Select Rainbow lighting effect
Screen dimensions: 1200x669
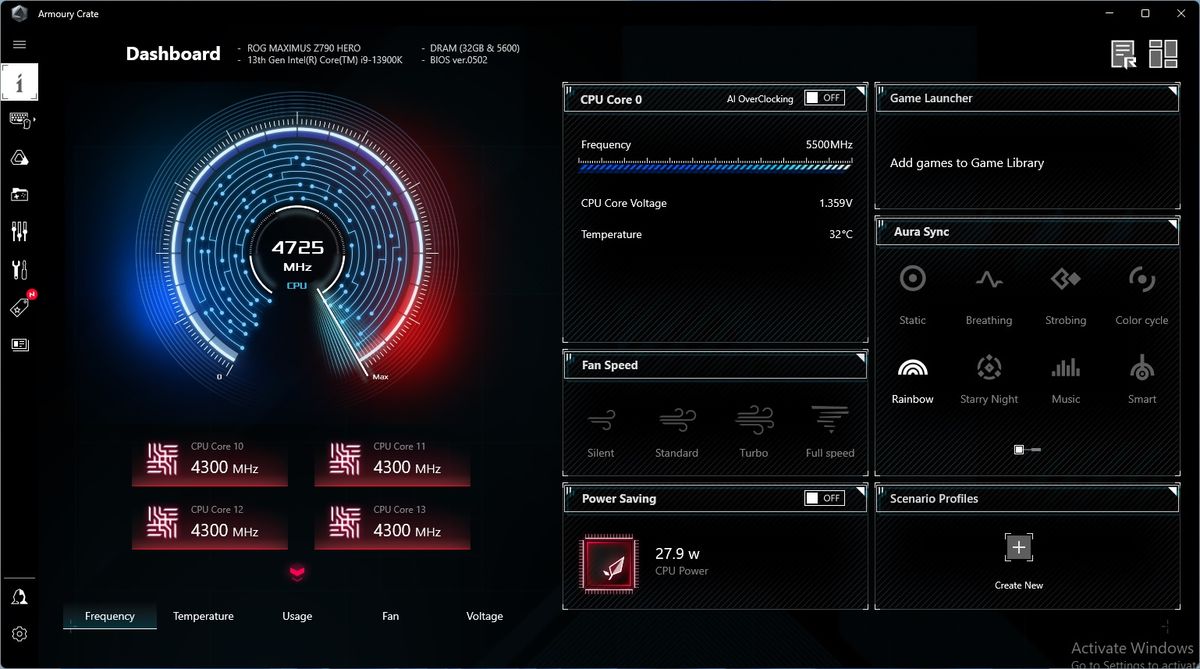(912, 381)
